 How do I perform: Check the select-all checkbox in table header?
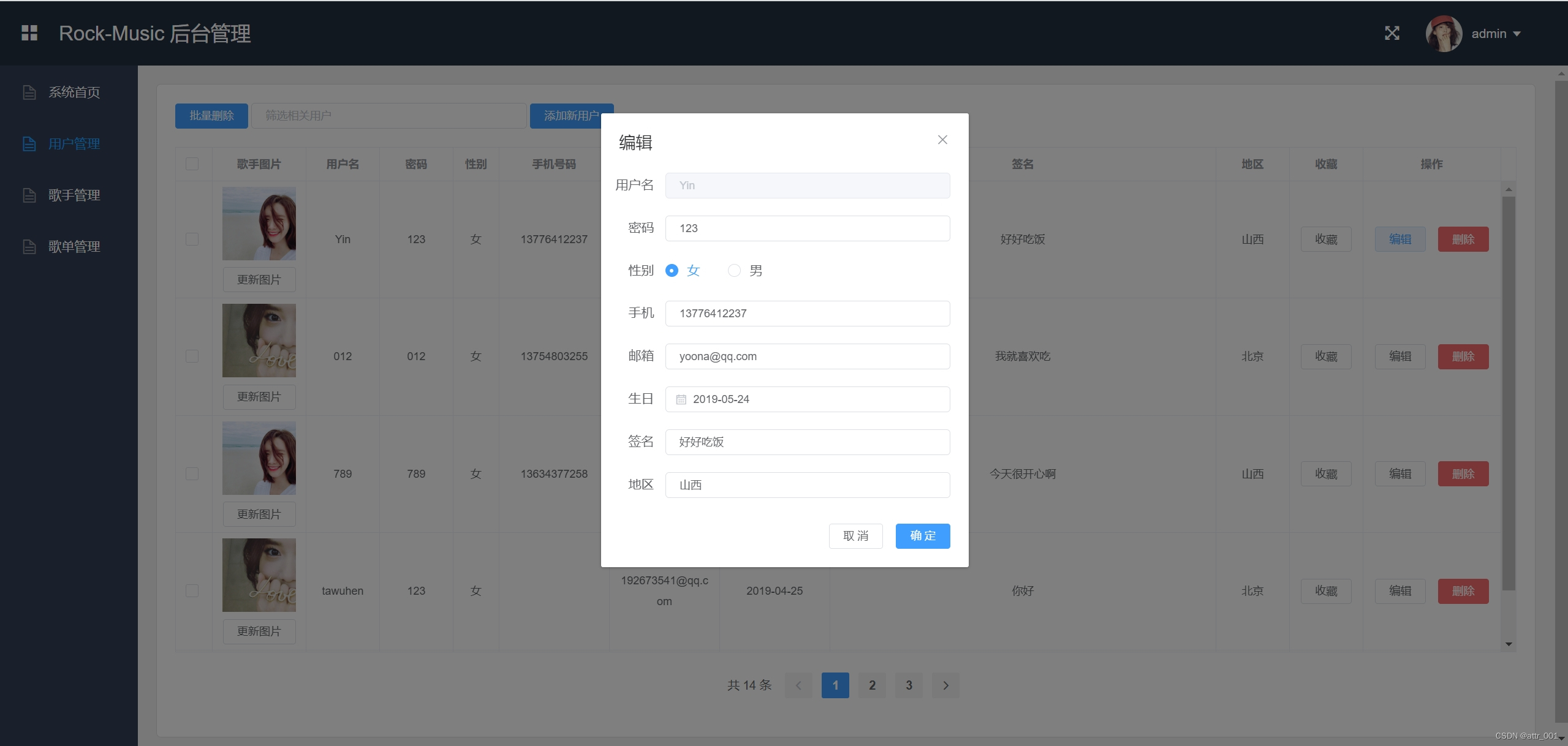[192, 164]
